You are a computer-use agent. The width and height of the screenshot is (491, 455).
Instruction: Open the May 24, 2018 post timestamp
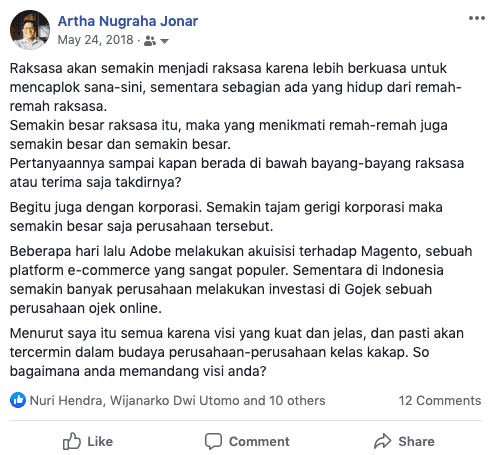click(95, 40)
